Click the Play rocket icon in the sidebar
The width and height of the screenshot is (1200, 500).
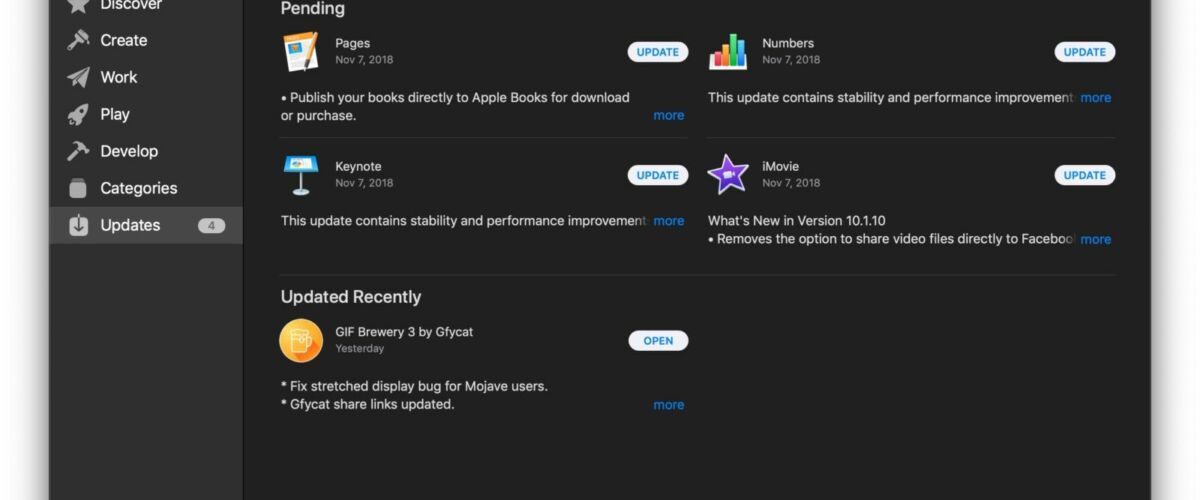click(x=78, y=114)
